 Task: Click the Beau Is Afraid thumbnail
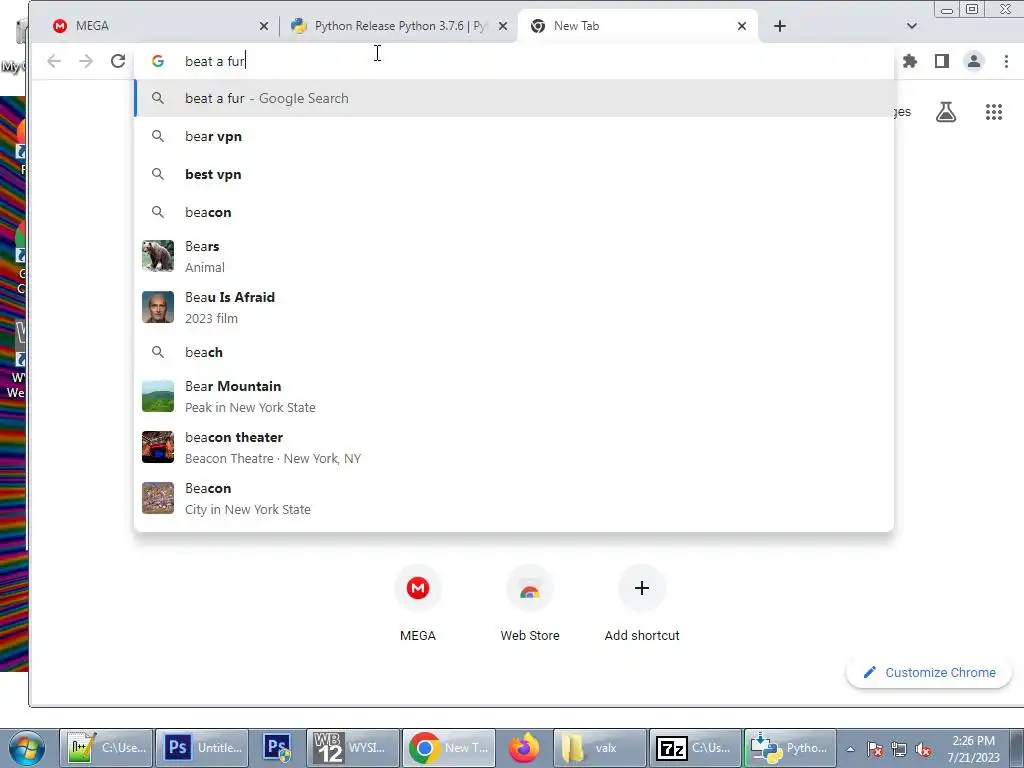(x=158, y=307)
